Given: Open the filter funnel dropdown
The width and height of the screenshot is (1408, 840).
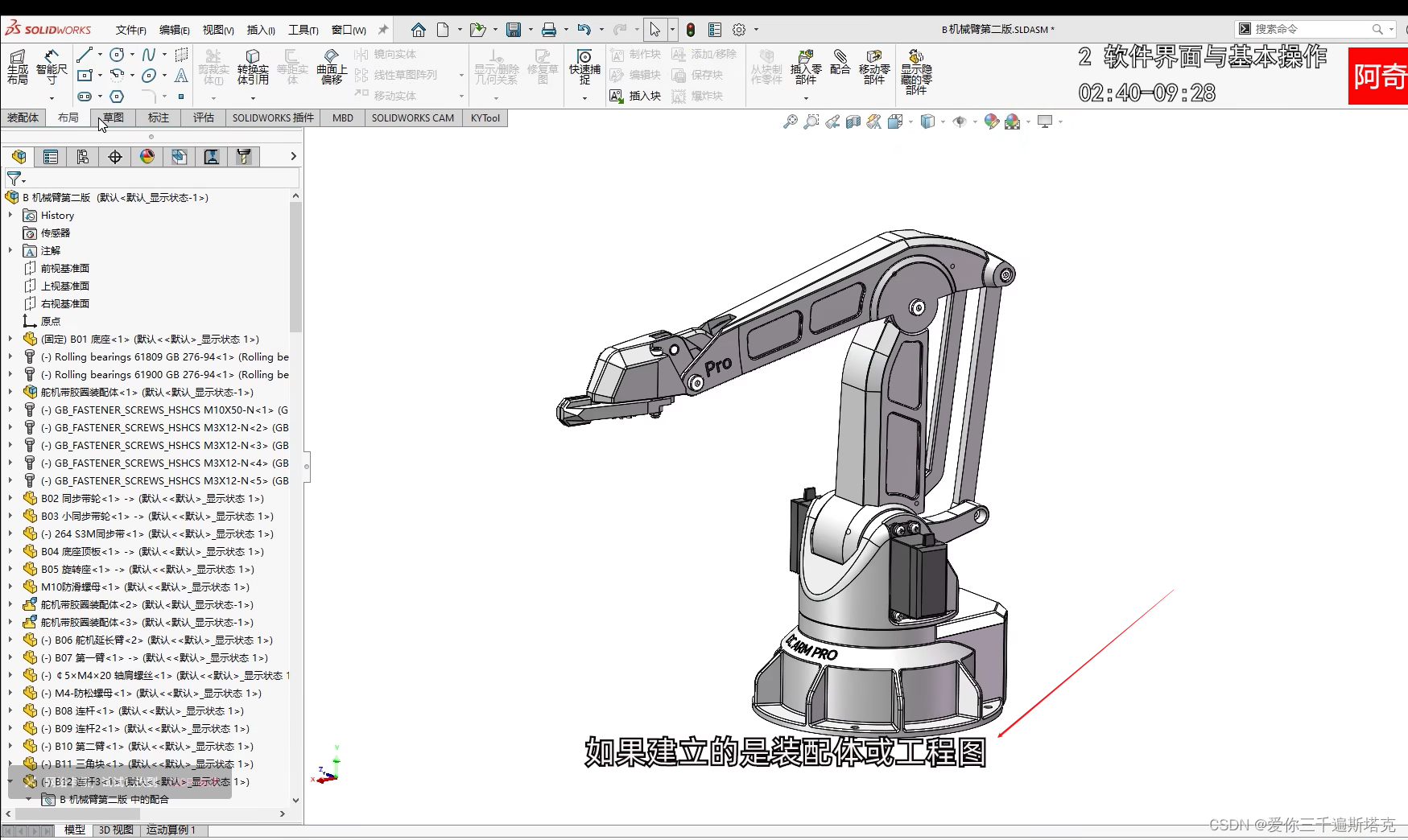Looking at the screenshot, I should click(x=16, y=179).
